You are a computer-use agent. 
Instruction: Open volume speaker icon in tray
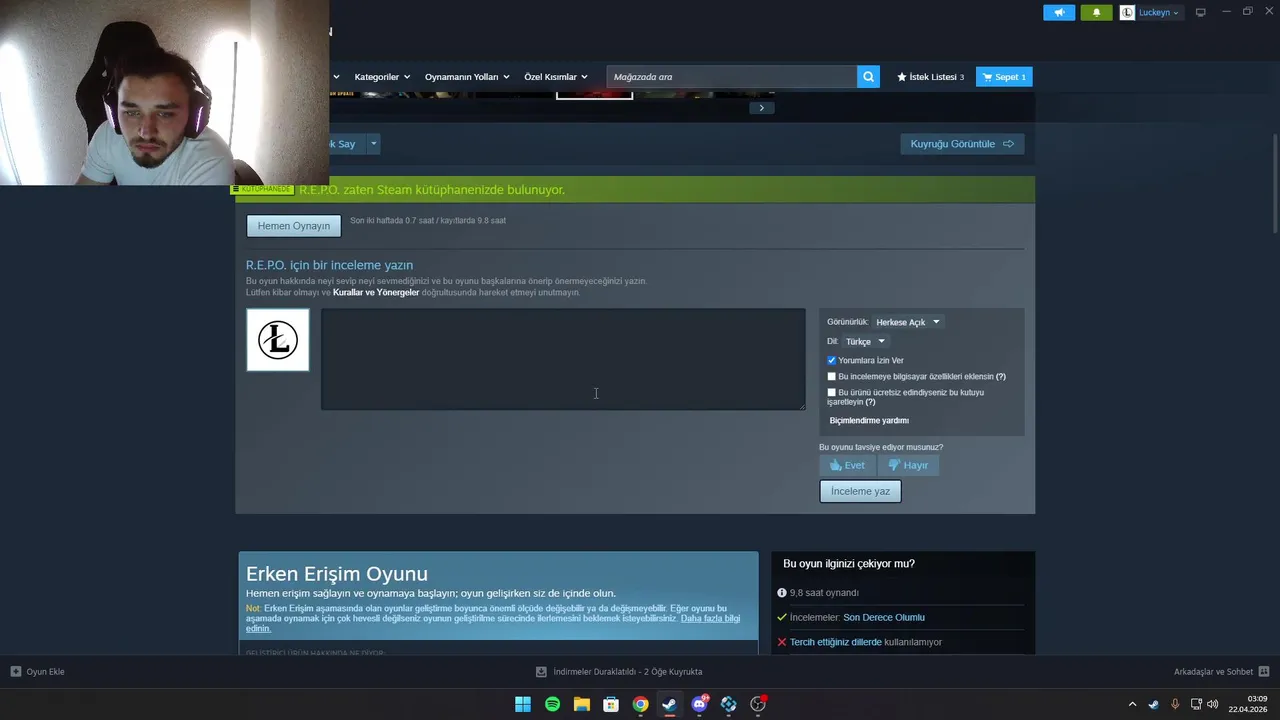(1213, 704)
